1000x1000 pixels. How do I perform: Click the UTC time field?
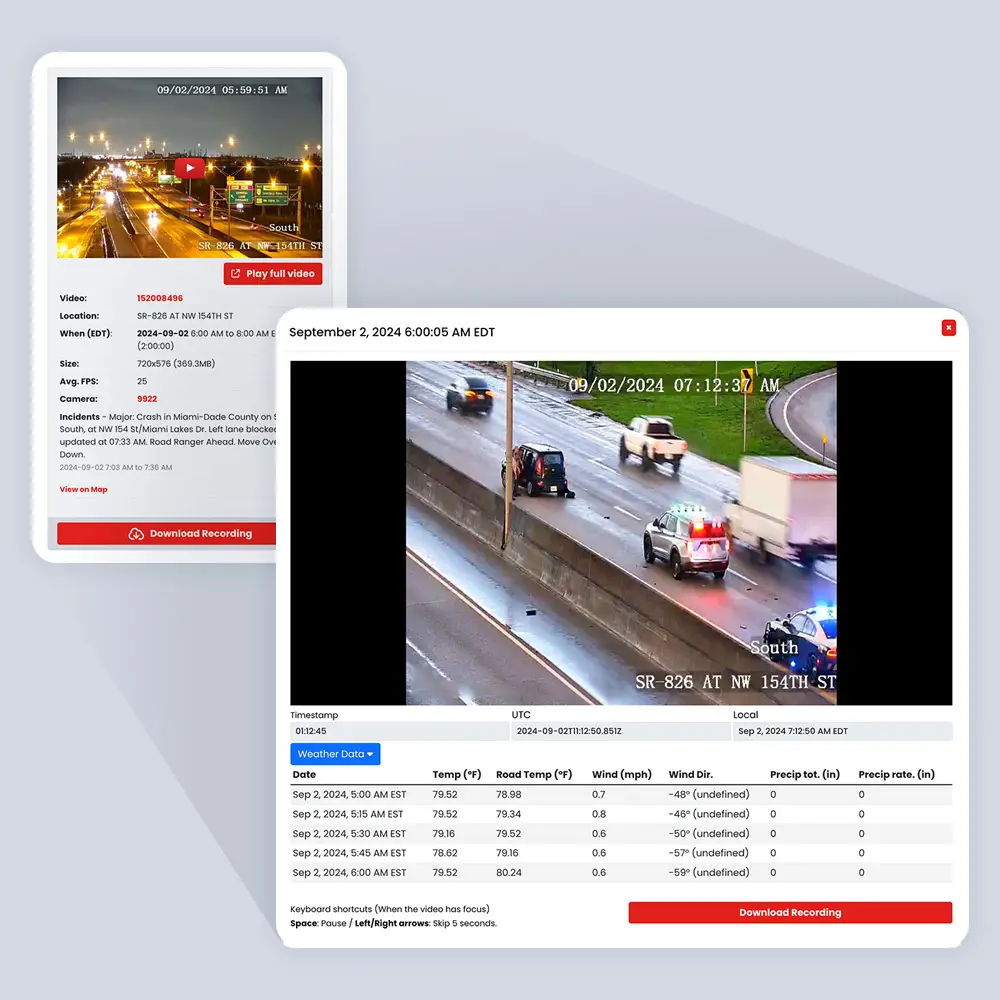pyautogui.click(x=620, y=731)
